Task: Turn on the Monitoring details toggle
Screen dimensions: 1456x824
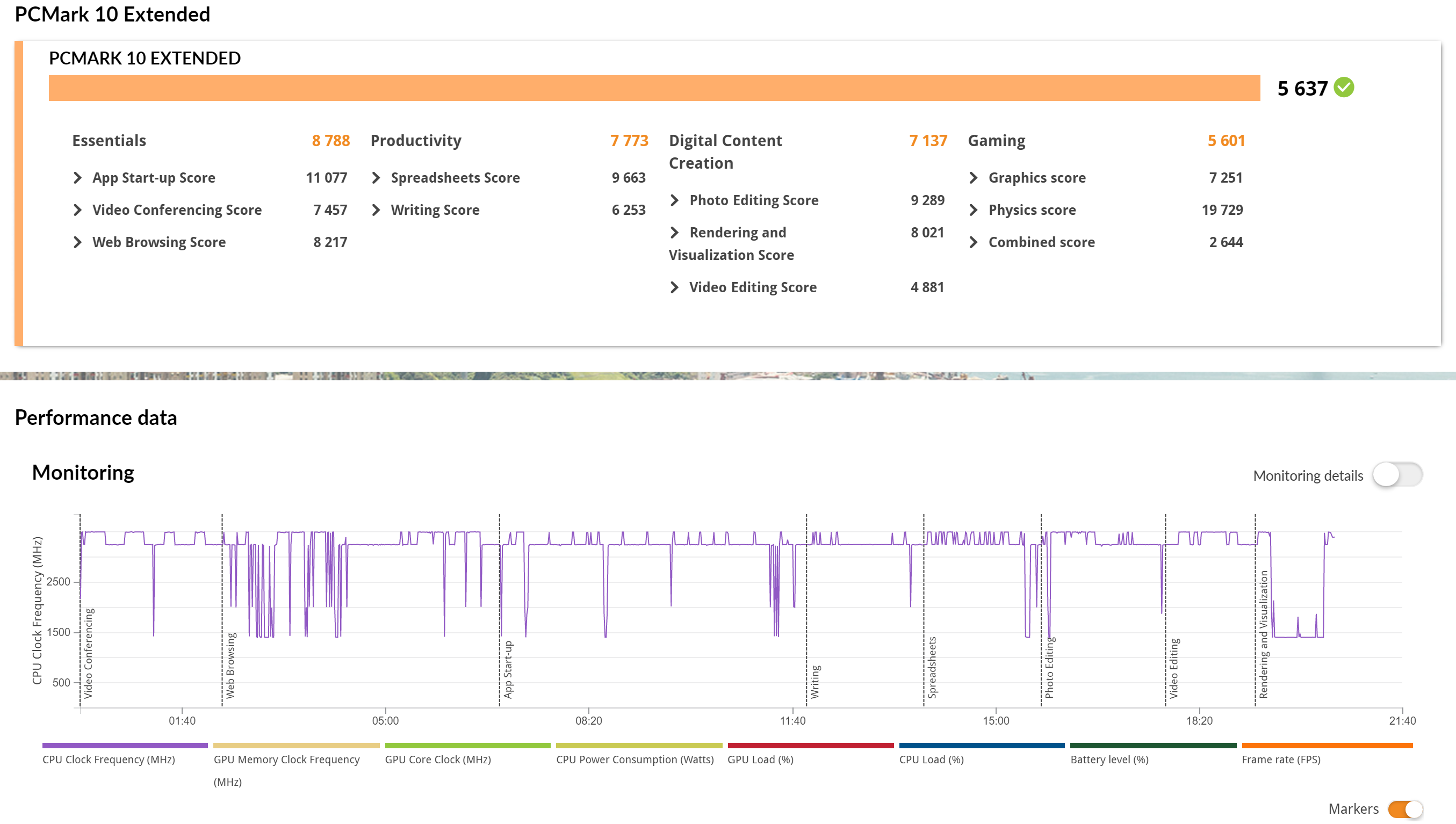Action: (1397, 475)
